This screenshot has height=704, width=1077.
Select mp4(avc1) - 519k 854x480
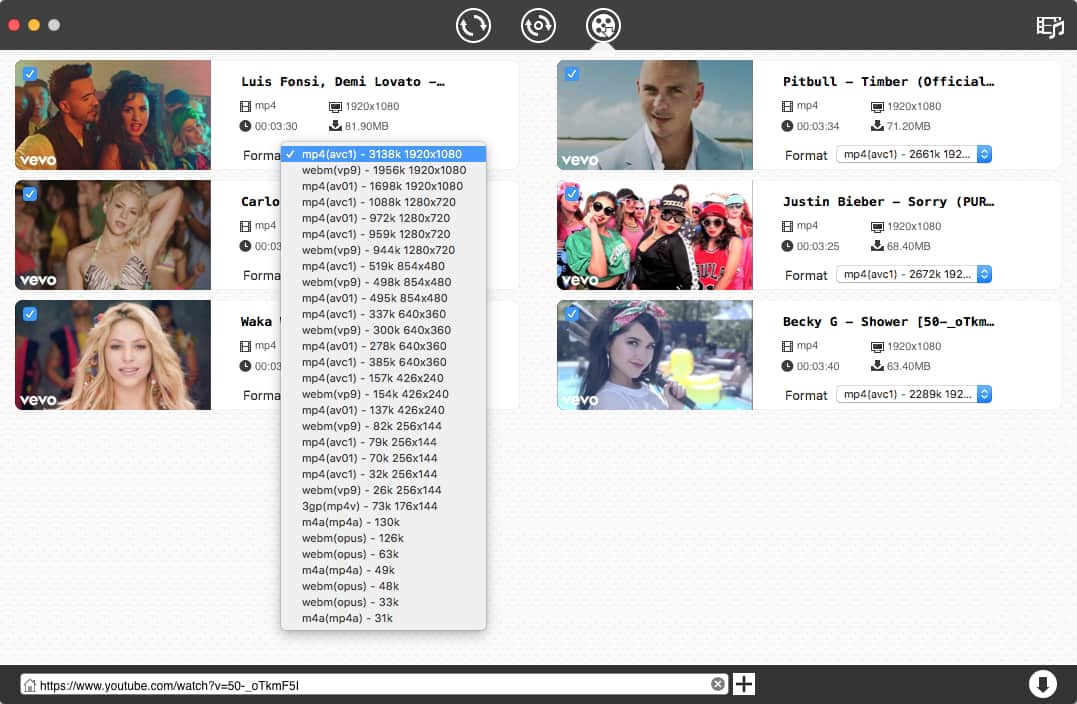[x=383, y=266]
